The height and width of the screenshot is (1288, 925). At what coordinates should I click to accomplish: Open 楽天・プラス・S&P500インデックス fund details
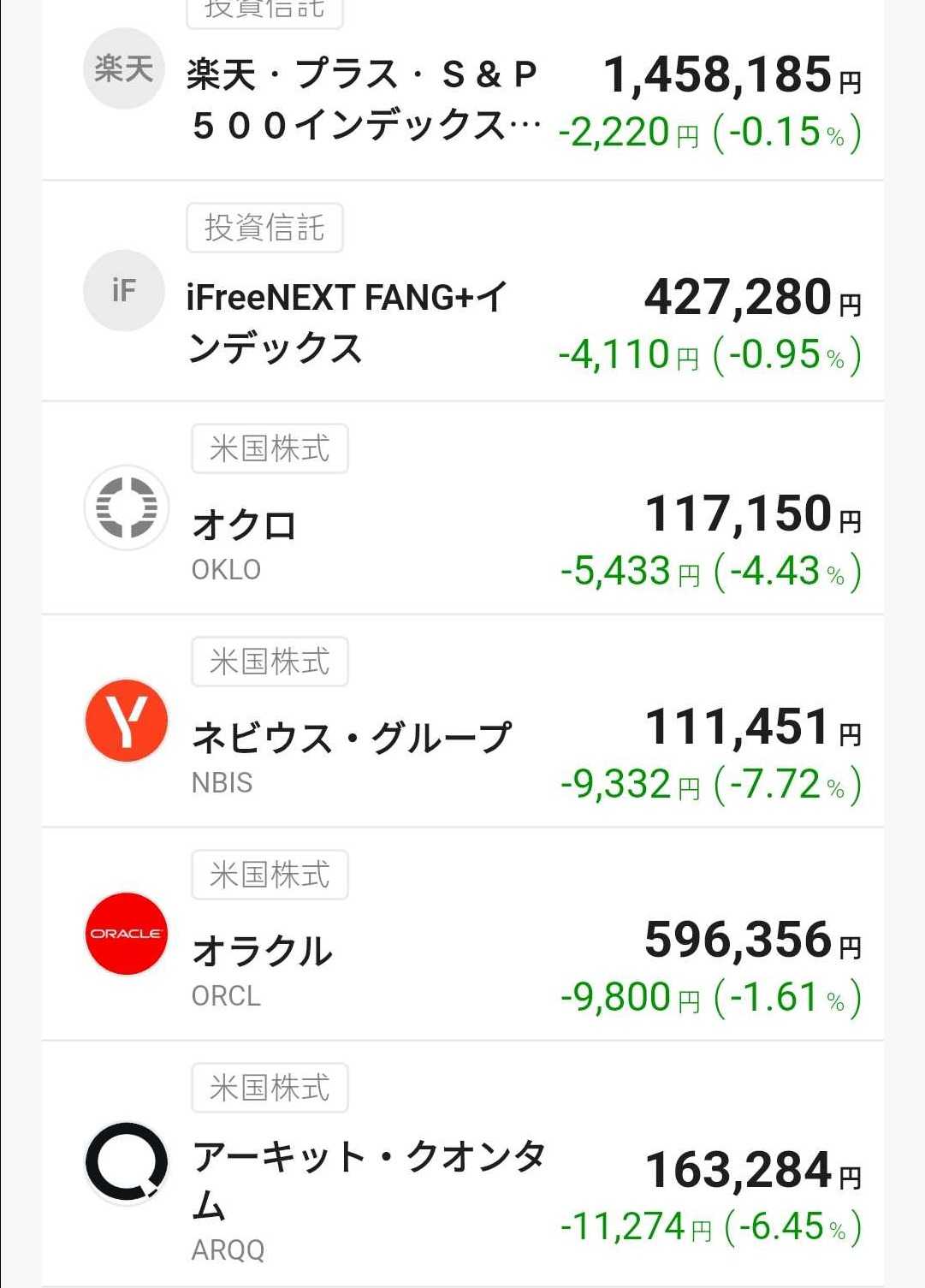362,99
